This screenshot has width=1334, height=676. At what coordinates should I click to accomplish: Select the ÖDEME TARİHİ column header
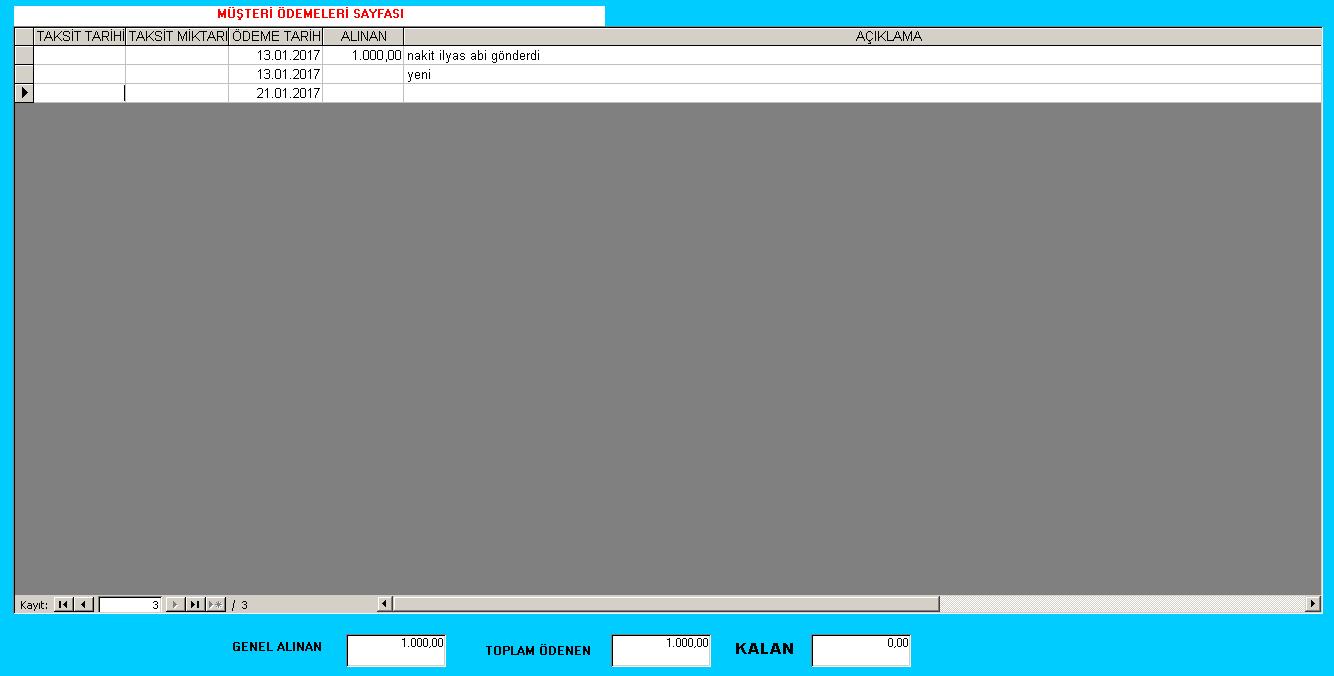(x=276, y=36)
